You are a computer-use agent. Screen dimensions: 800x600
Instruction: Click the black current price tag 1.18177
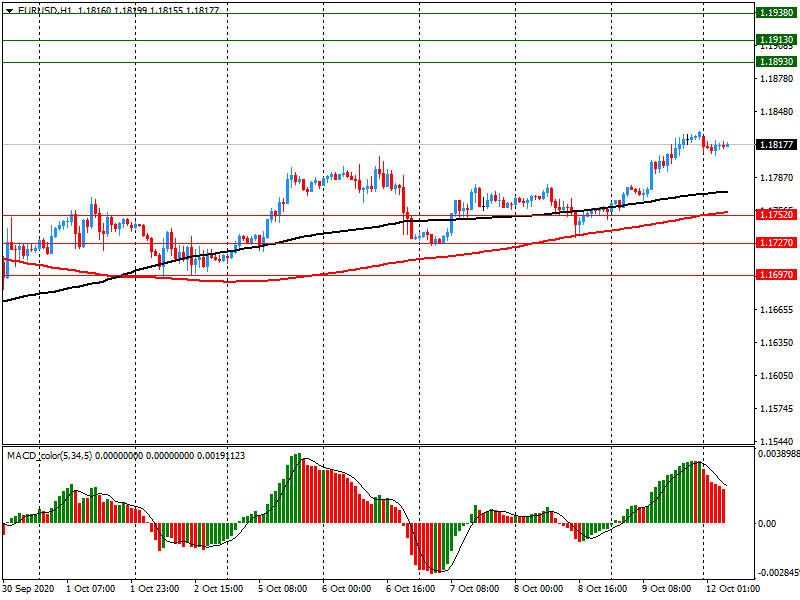776,144
